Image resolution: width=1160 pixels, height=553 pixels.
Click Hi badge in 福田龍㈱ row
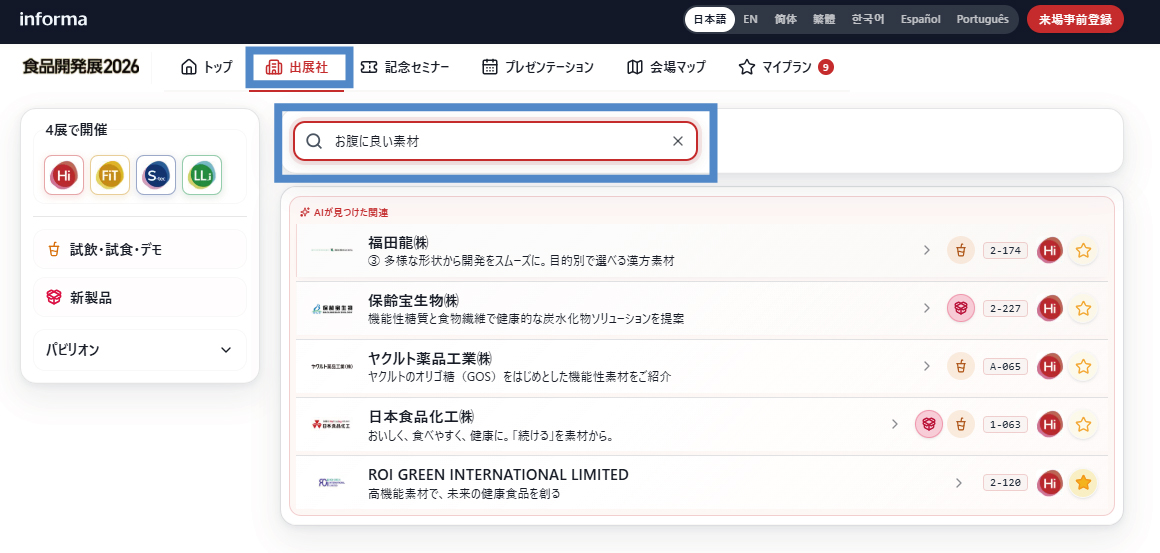click(x=1049, y=251)
